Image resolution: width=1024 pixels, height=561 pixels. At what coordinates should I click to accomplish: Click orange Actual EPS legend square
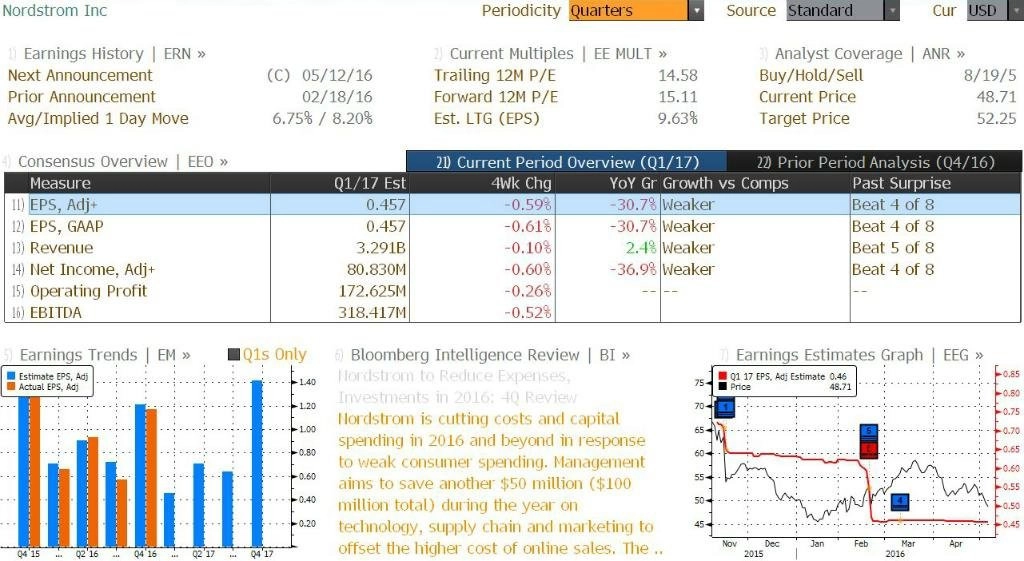click(11, 387)
